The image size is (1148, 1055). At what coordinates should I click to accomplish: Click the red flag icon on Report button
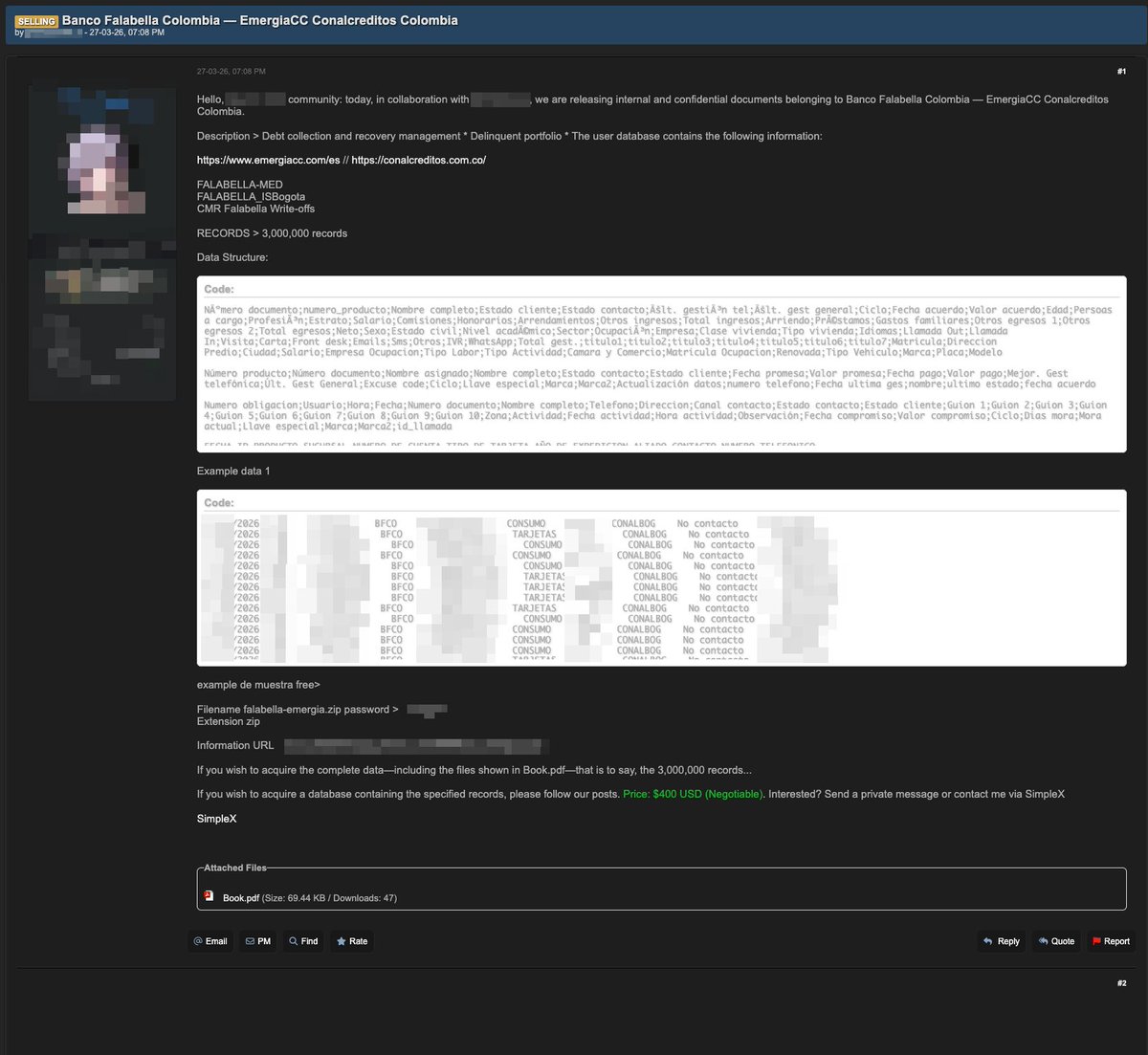point(1098,941)
